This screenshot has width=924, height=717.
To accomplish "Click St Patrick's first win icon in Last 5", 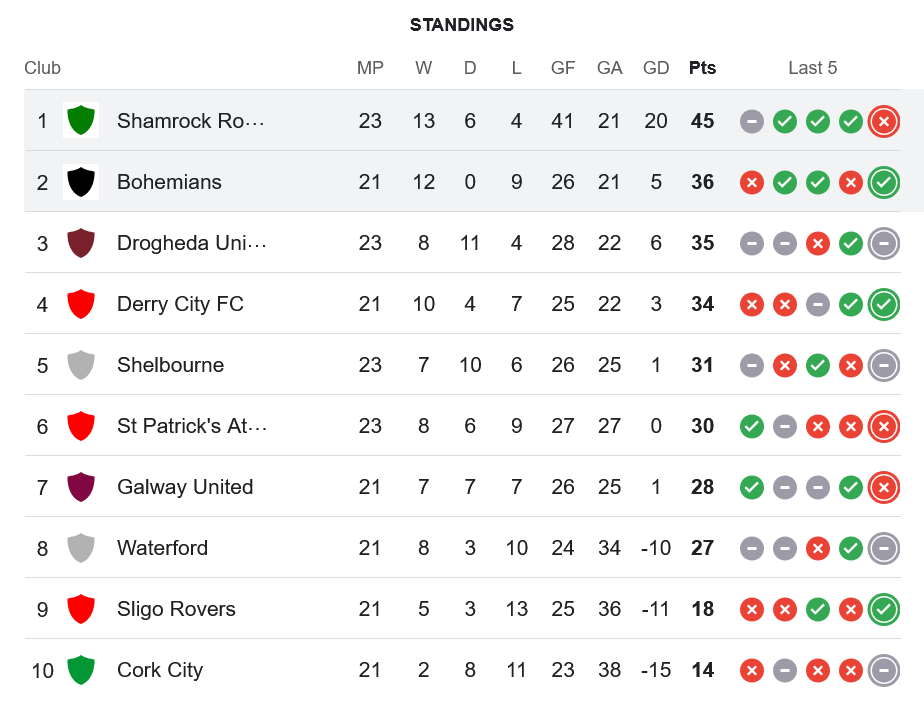I will [751, 427].
